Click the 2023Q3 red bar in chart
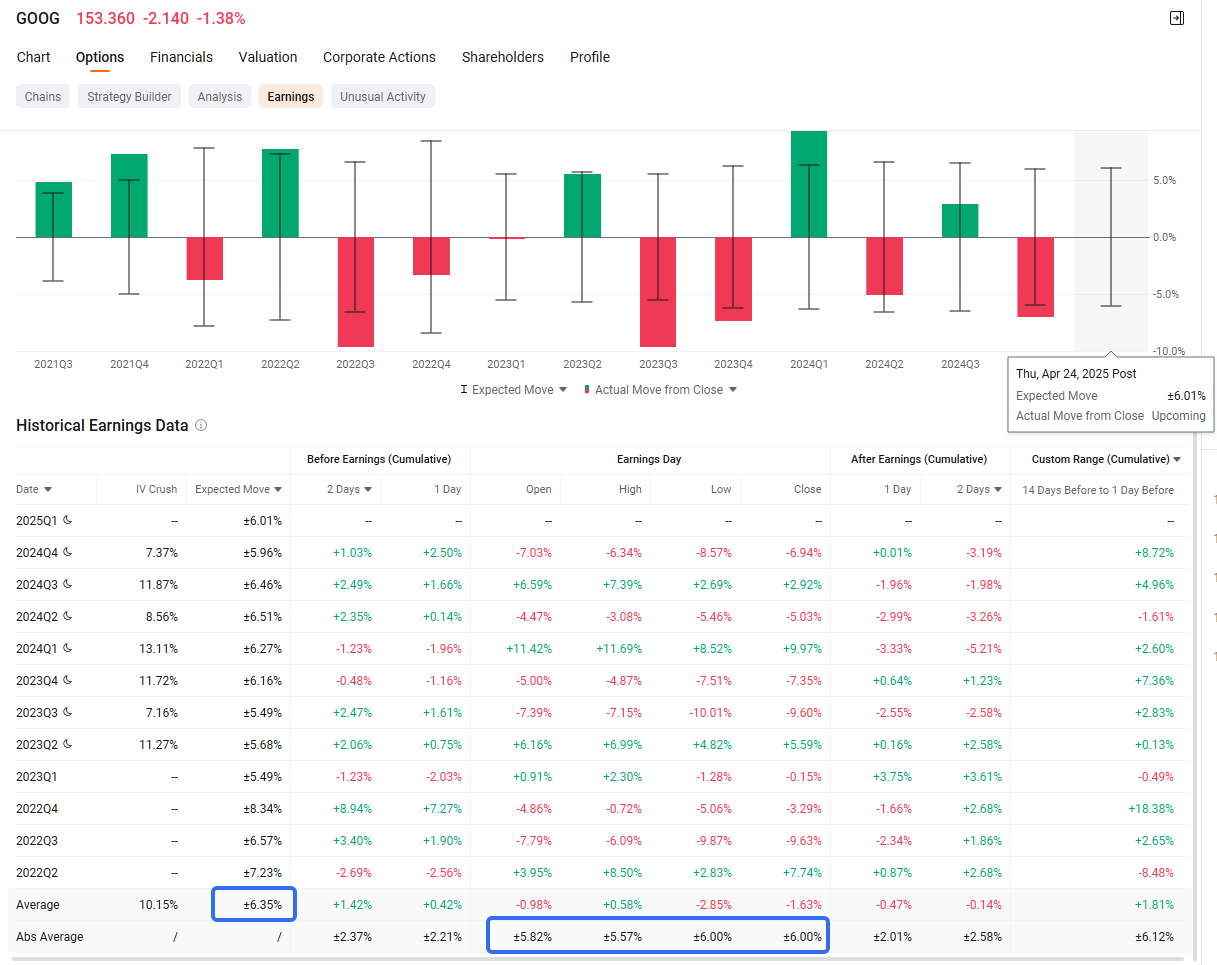The image size is (1217, 965). click(x=658, y=292)
